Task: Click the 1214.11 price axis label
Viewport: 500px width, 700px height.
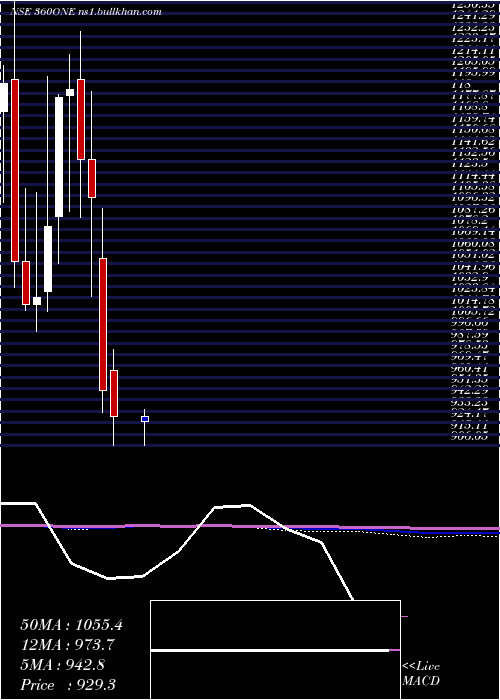Action: click(x=473, y=50)
